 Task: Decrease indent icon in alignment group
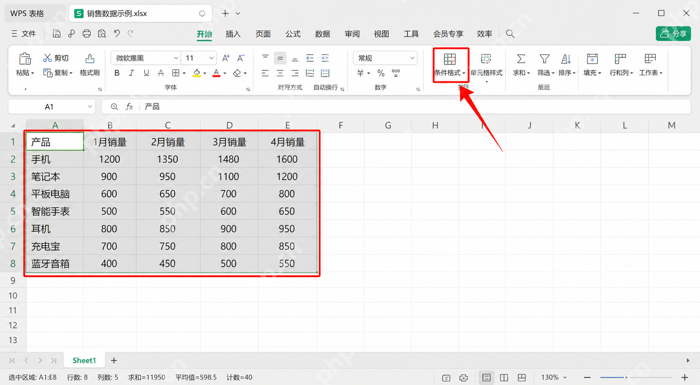point(310,58)
